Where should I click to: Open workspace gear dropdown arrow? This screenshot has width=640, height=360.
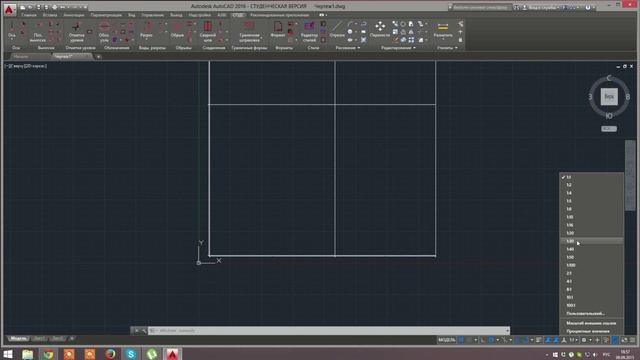tap(590, 340)
